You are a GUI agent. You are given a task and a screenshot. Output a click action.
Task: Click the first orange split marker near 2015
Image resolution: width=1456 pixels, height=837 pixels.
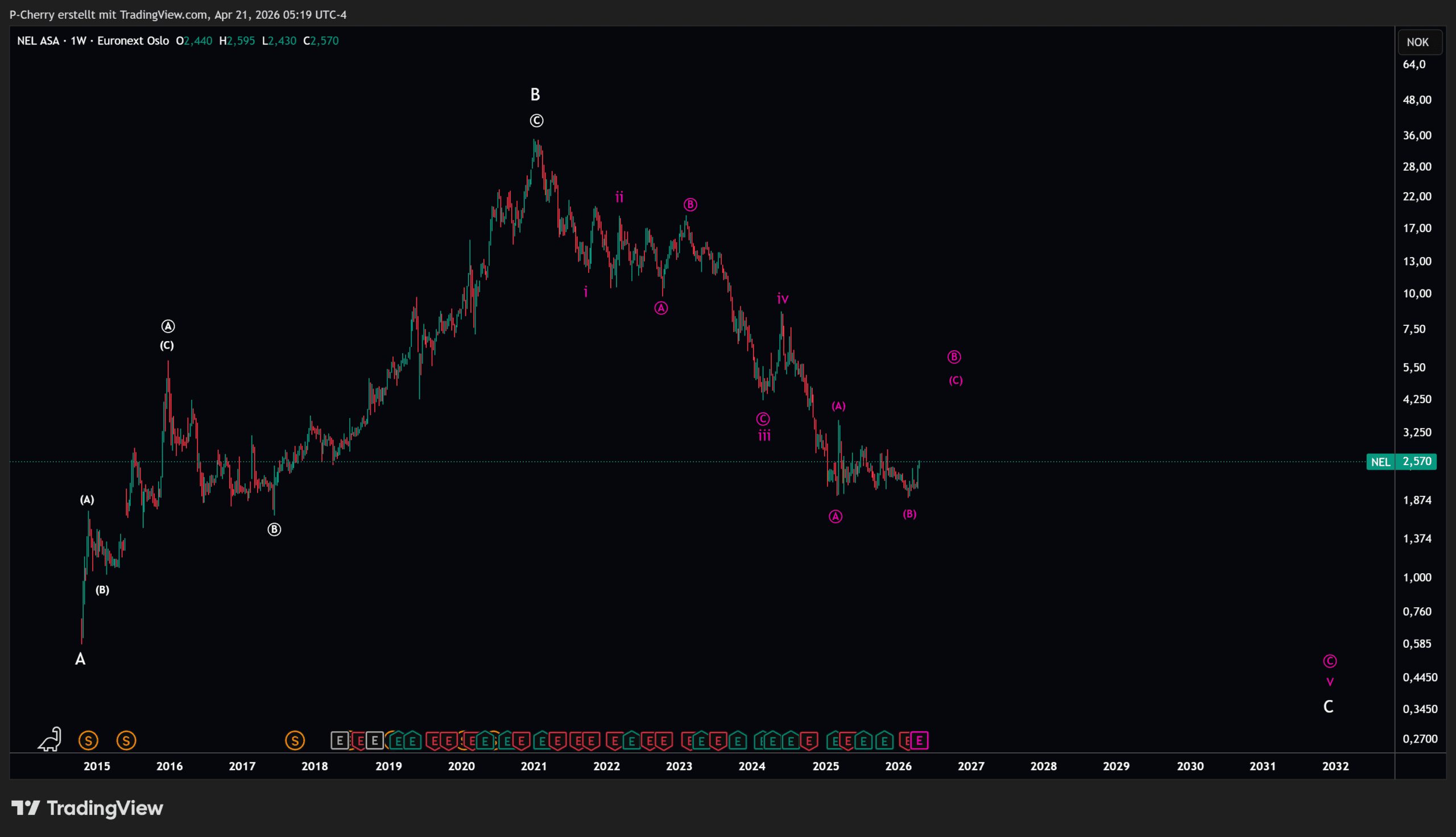[88, 740]
